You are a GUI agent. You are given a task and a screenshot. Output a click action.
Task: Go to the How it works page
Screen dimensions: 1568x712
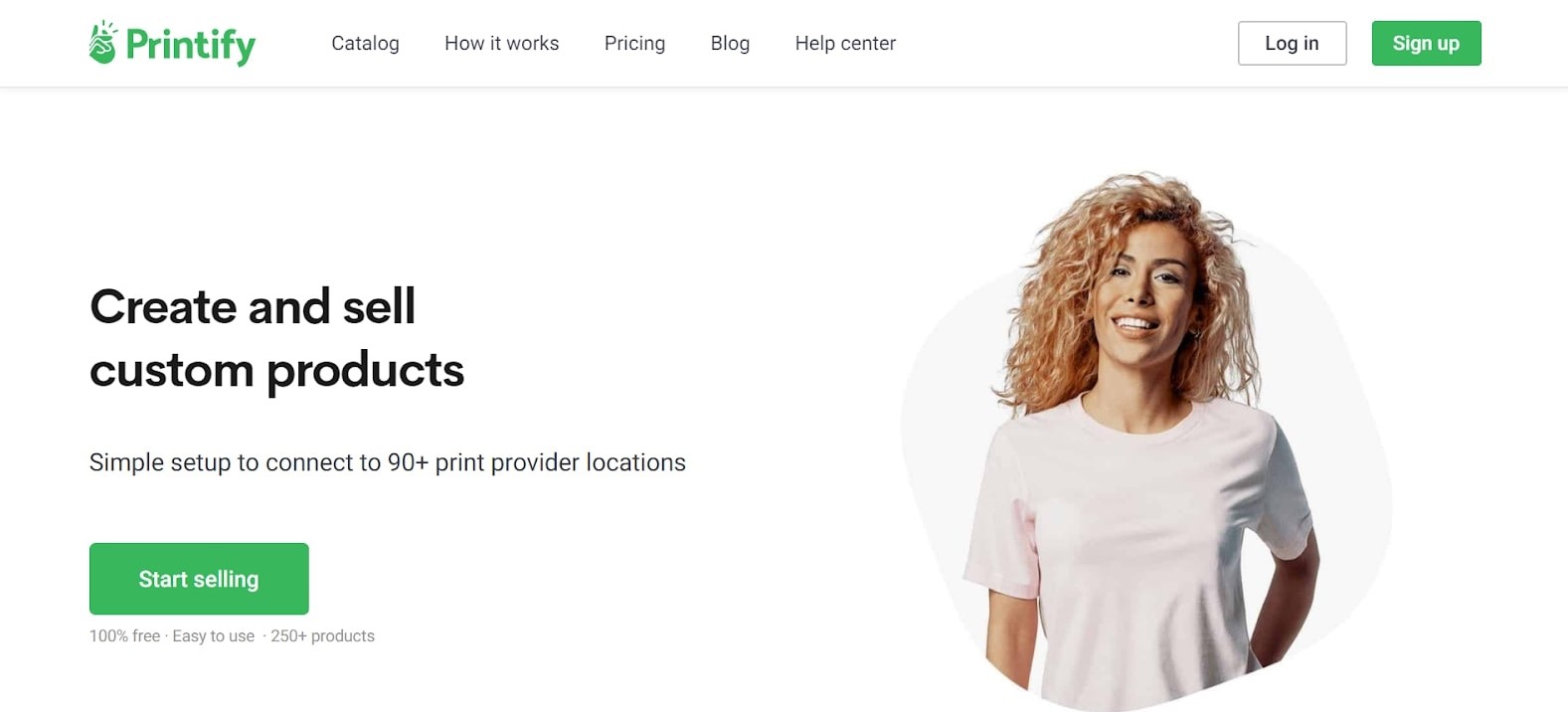click(502, 43)
